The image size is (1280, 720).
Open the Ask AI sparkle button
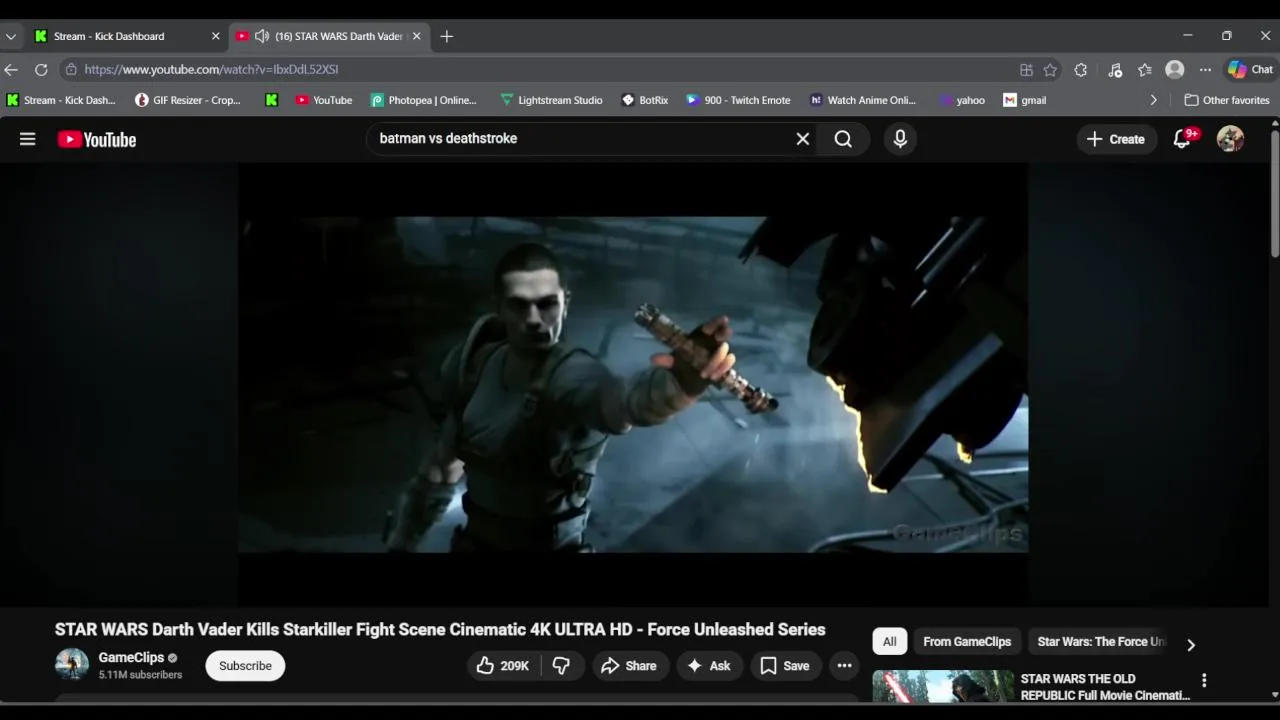708,666
